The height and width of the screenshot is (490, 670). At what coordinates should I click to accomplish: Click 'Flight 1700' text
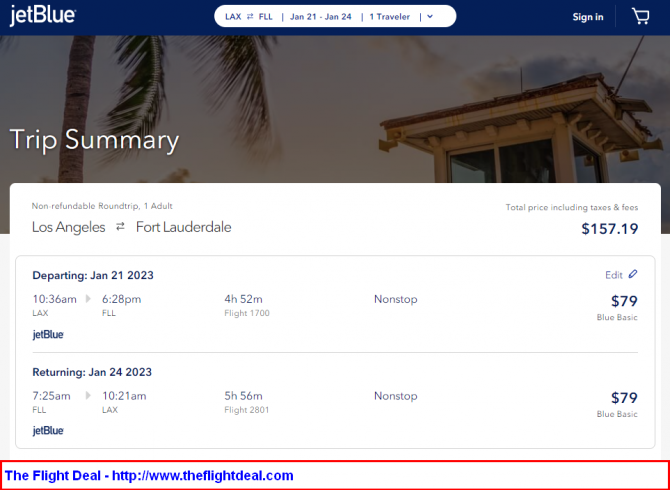click(247, 313)
